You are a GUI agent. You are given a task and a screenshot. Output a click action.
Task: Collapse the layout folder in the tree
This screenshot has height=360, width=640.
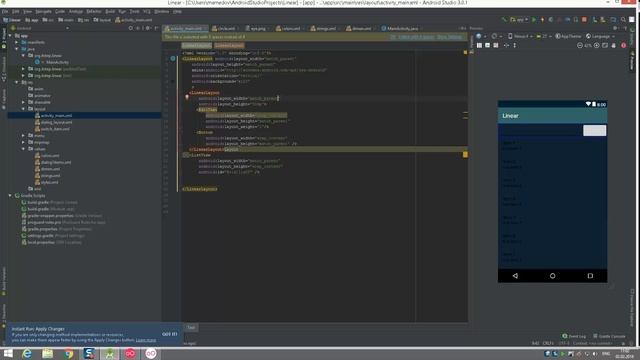coord(23,109)
